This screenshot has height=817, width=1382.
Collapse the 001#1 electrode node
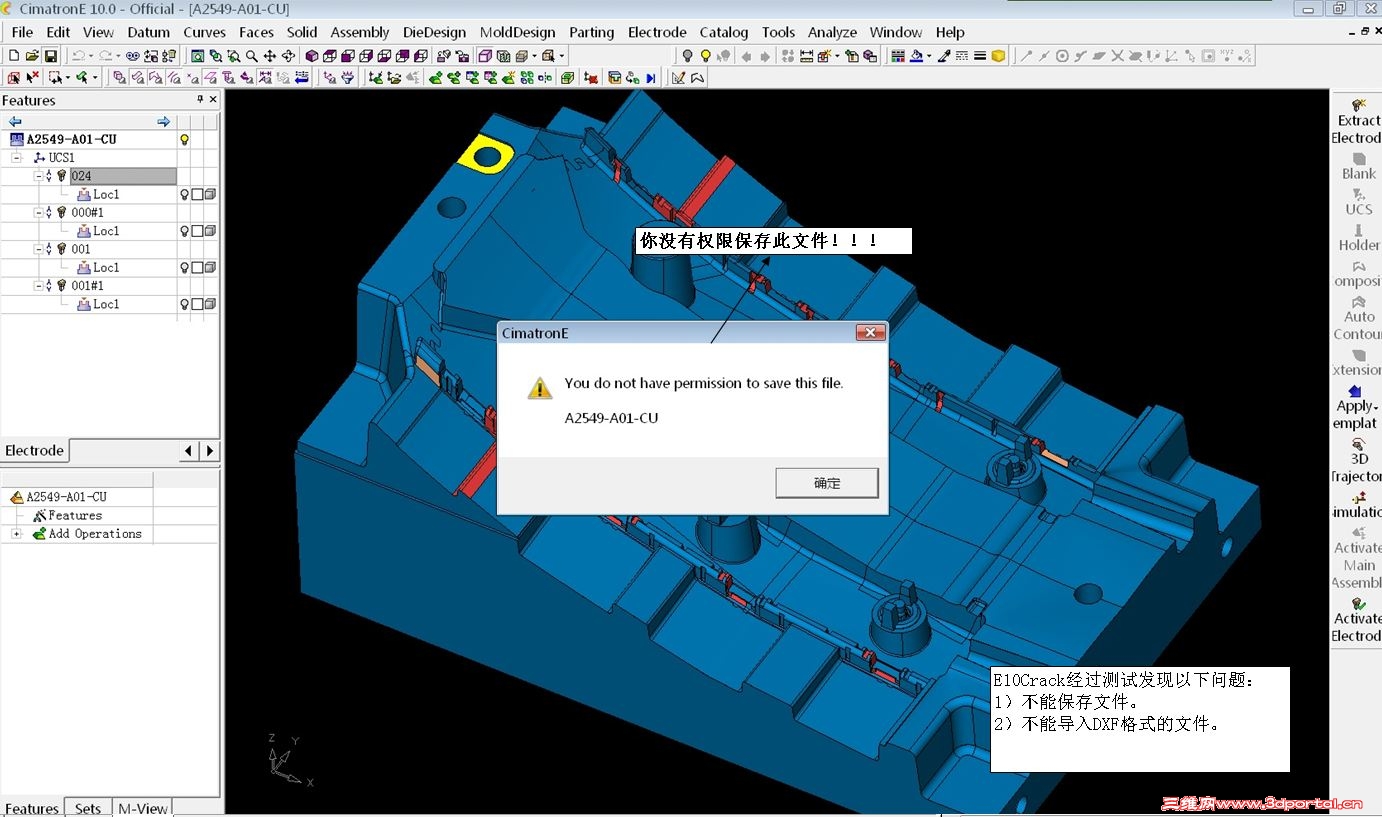(38, 286)
